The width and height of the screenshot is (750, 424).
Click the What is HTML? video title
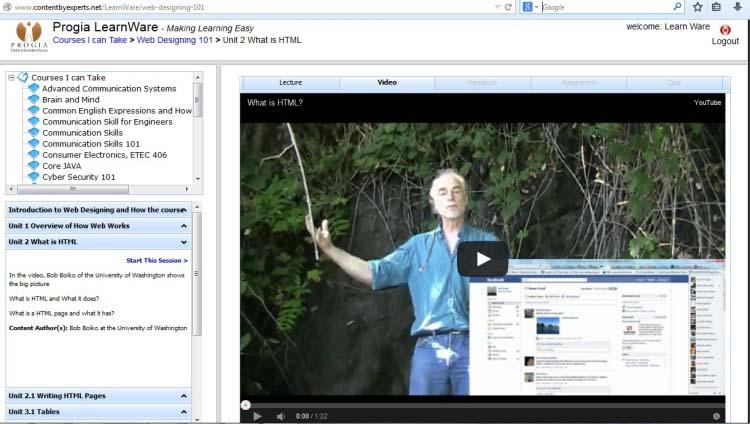(x=275, y=102)
